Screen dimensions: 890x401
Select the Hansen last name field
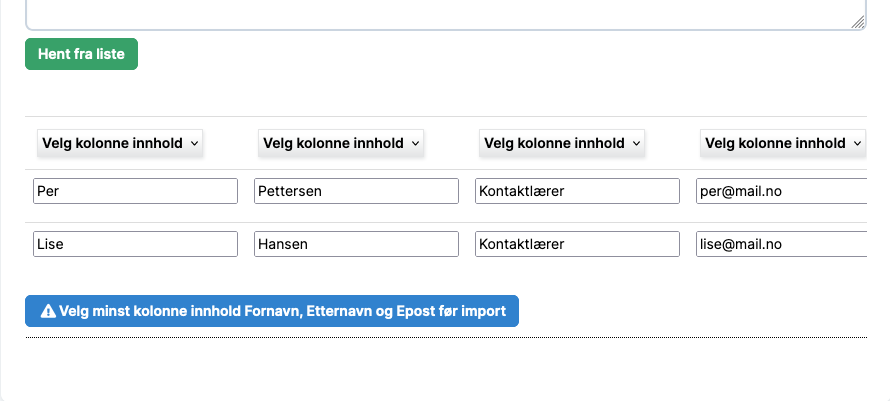pos(356,244)
